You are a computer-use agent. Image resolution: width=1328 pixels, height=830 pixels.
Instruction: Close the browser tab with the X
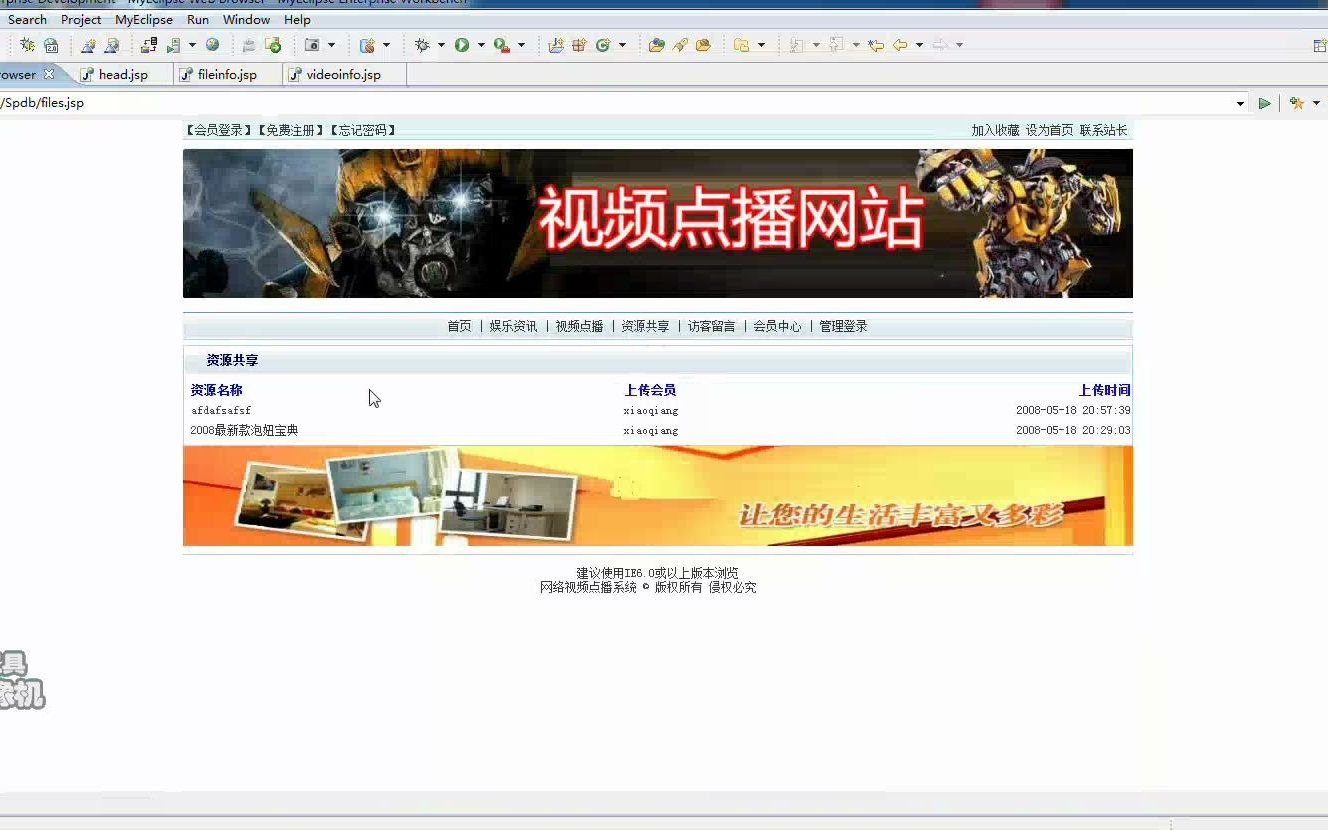48,74
